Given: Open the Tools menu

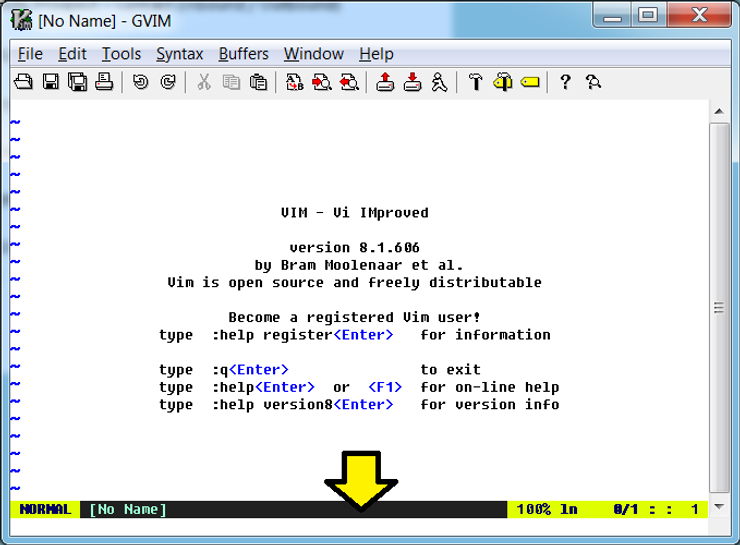Looking at the screenshot, I should tap(121, 54).
